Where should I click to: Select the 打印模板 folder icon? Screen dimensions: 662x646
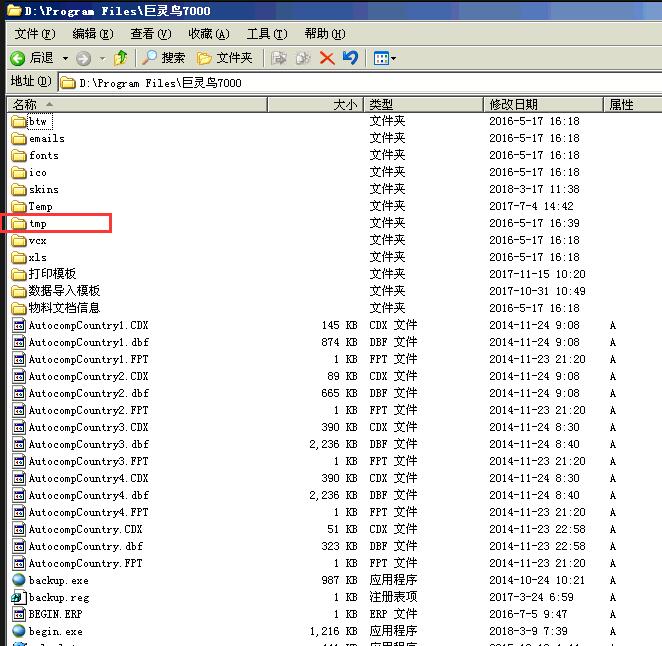pos(18,274)
